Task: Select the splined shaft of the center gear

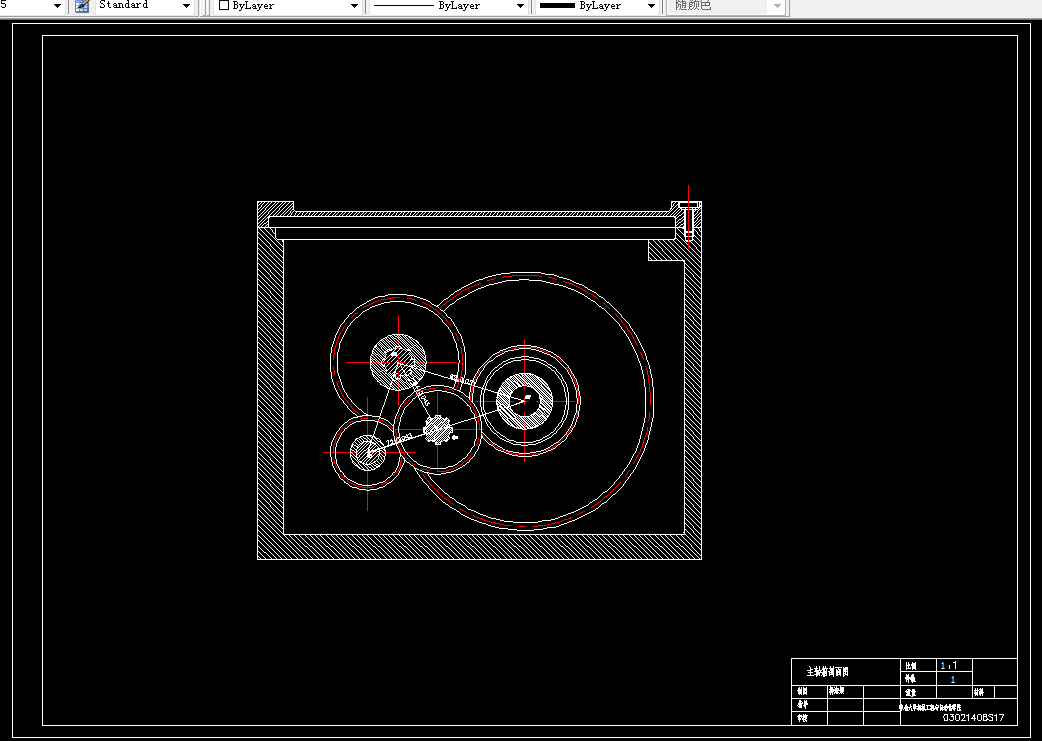Action: [x=438, y=429]
